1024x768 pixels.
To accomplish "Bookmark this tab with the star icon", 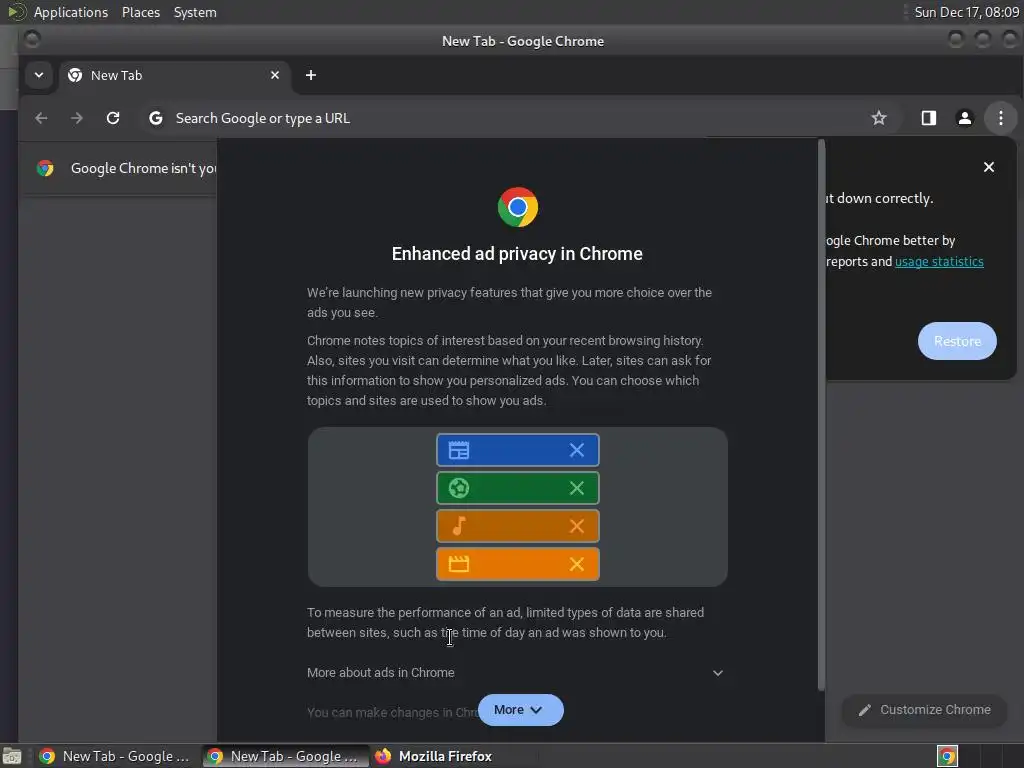I will (x=879, y=118).
